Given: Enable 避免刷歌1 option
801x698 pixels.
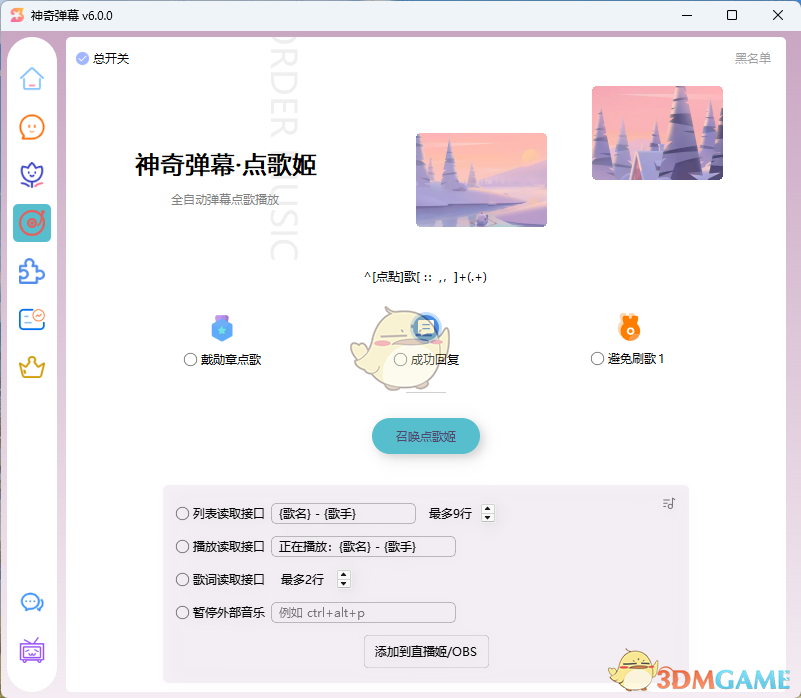Looking at the screenshot, I should 597,358.
